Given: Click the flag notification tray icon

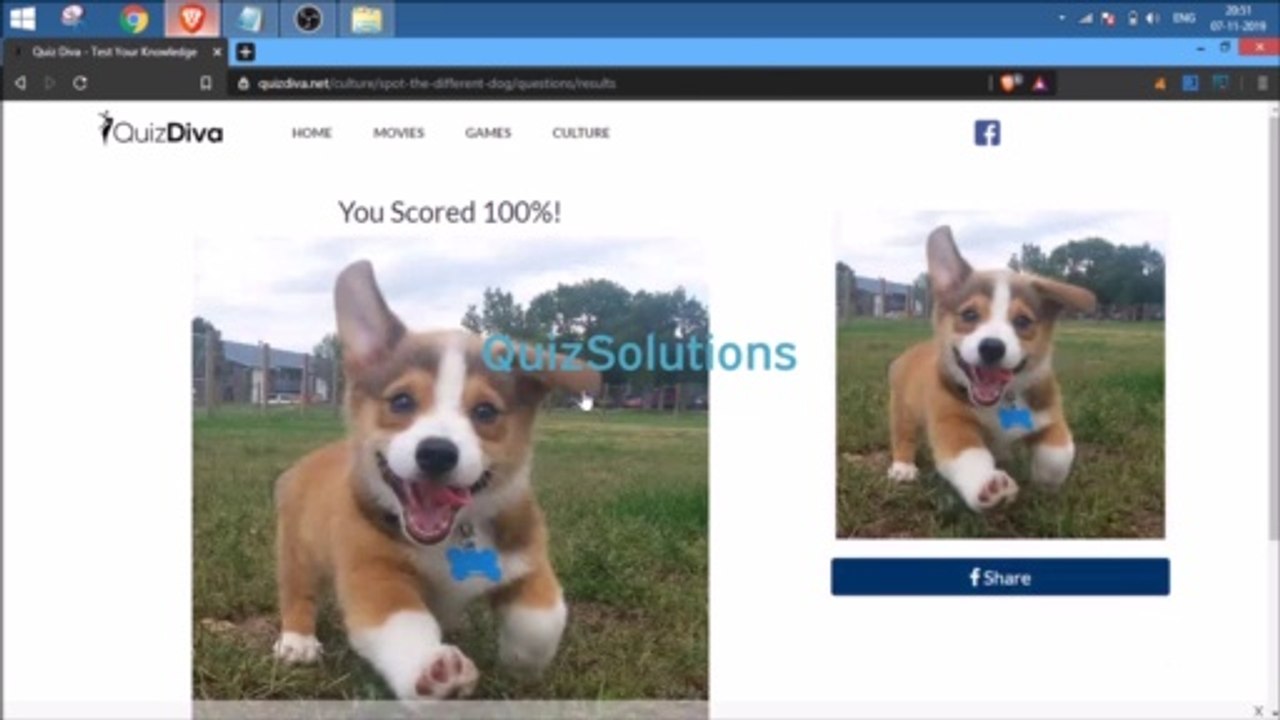Looking at the screenshot, I should pos(1108,18).
